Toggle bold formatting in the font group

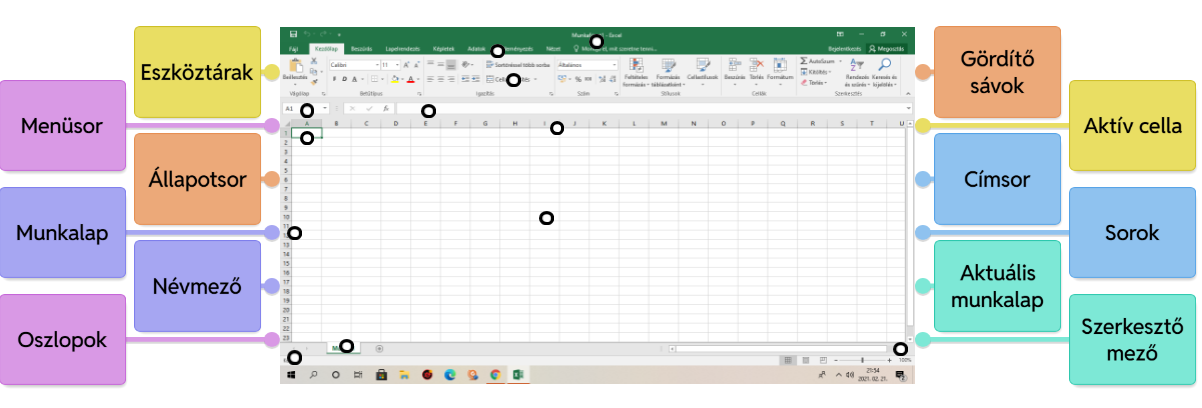(x=332, y=78)
